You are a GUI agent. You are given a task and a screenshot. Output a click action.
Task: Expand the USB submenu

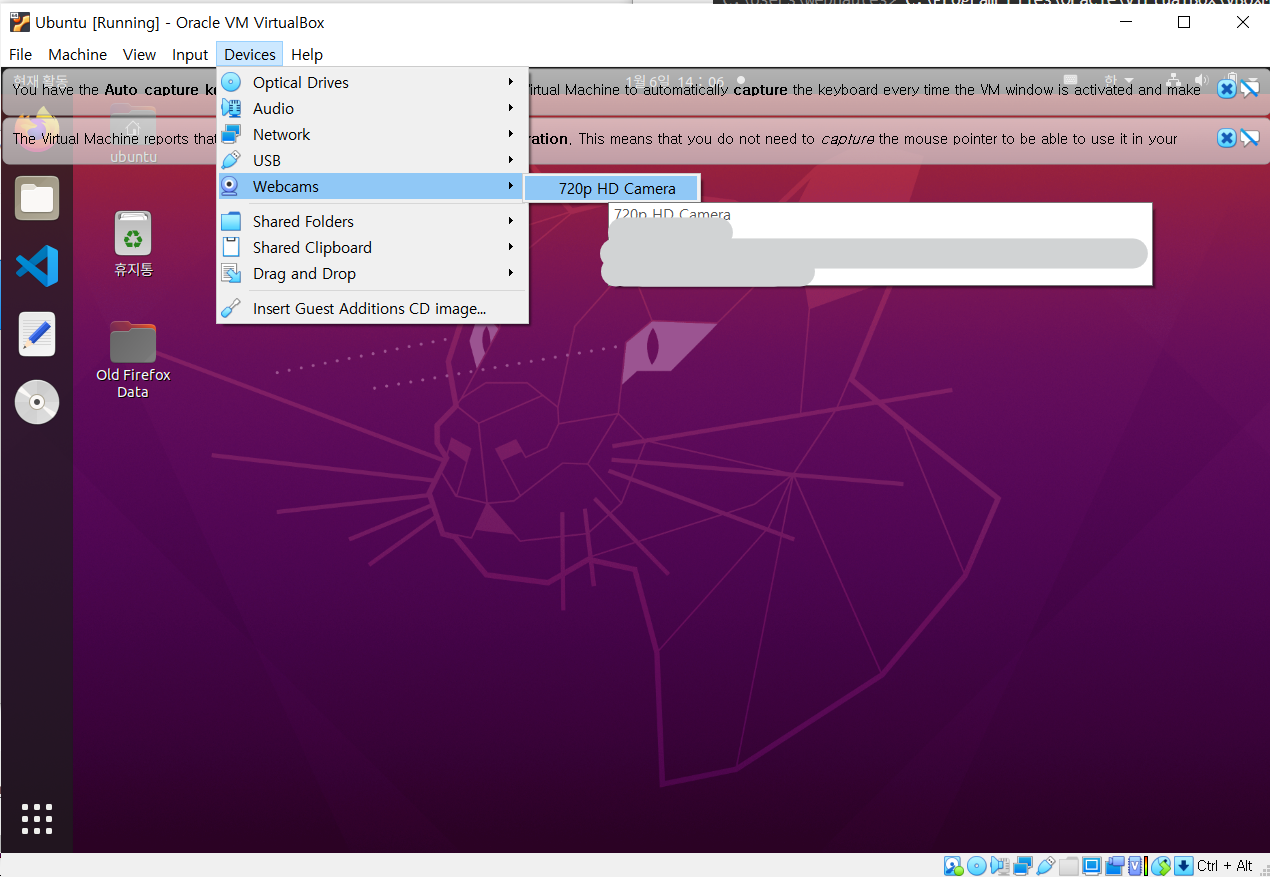(372, 160)
